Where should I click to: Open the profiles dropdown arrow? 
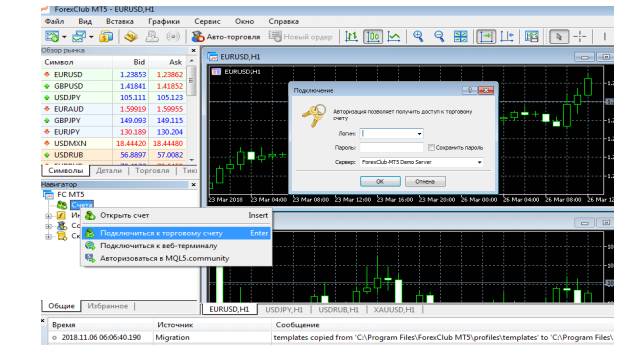pyautogui.click(x=91, y=37)
